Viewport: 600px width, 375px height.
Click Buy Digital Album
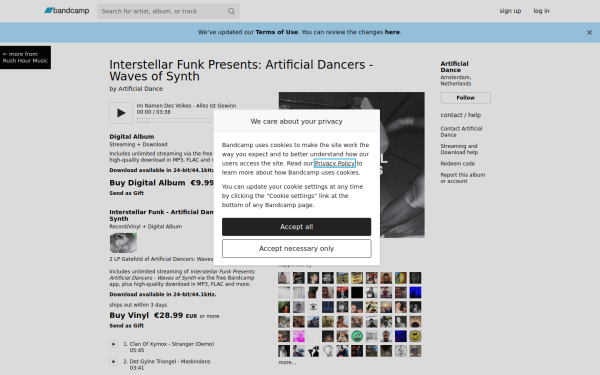[x=147, y=183]
